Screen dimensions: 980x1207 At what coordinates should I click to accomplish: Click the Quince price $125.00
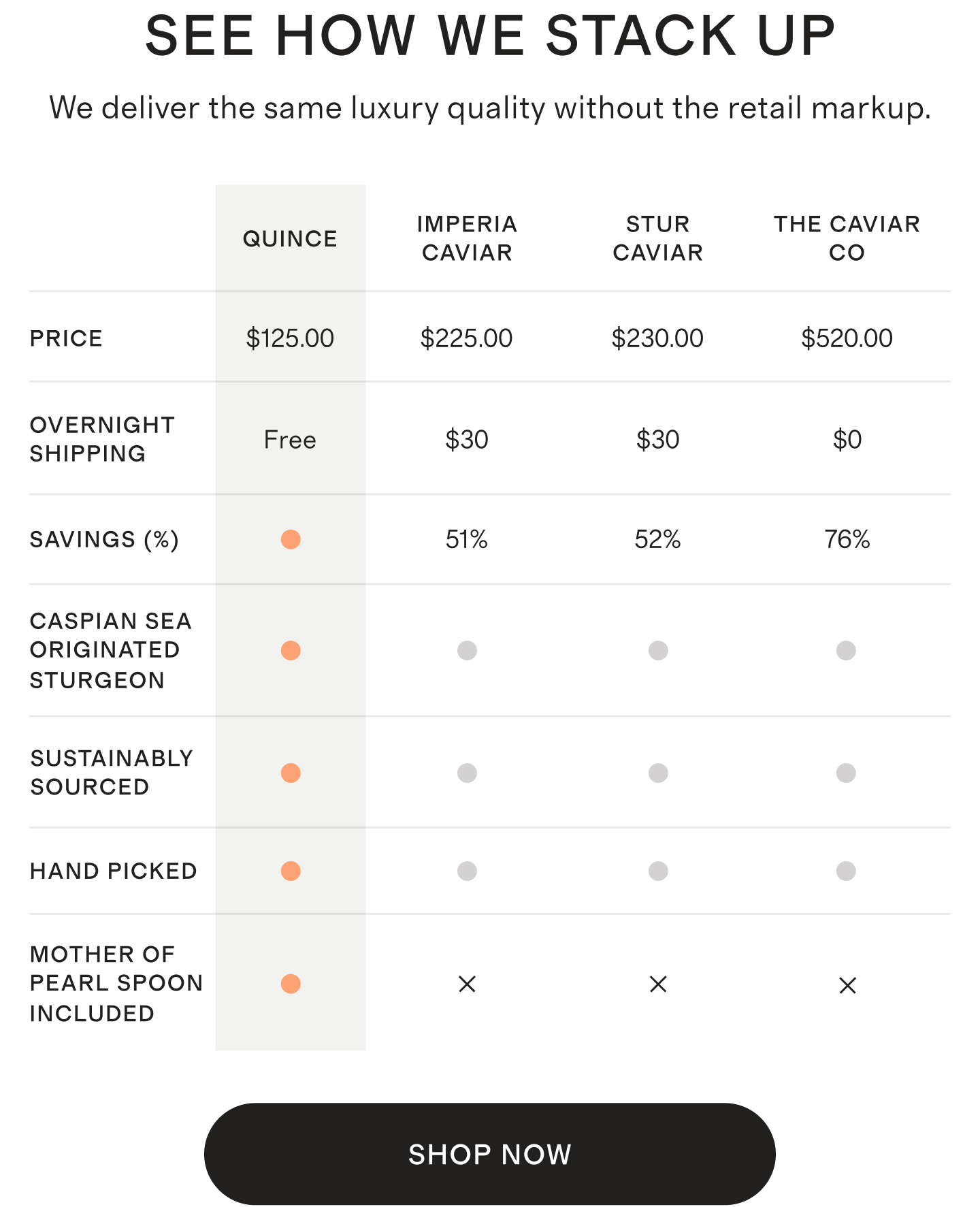(290, 338)
